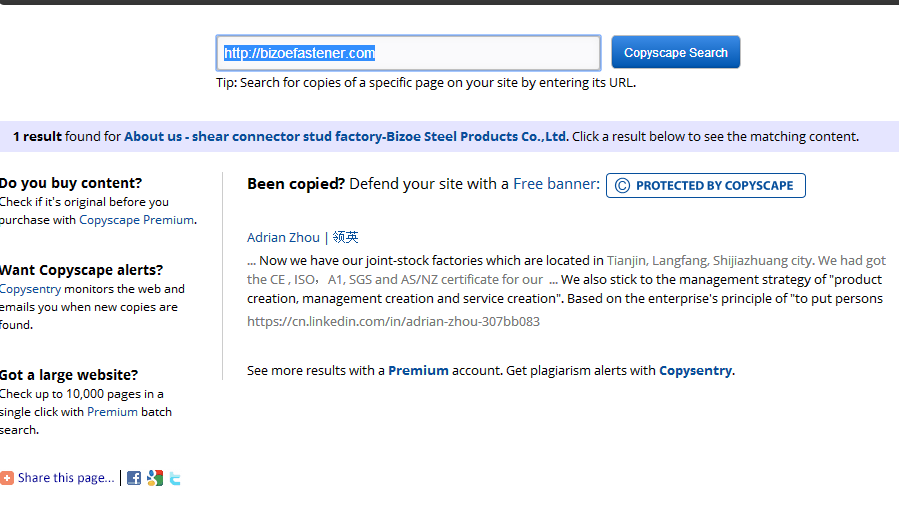Share this page on Twitter
The image size is (899, 524).
175,478
